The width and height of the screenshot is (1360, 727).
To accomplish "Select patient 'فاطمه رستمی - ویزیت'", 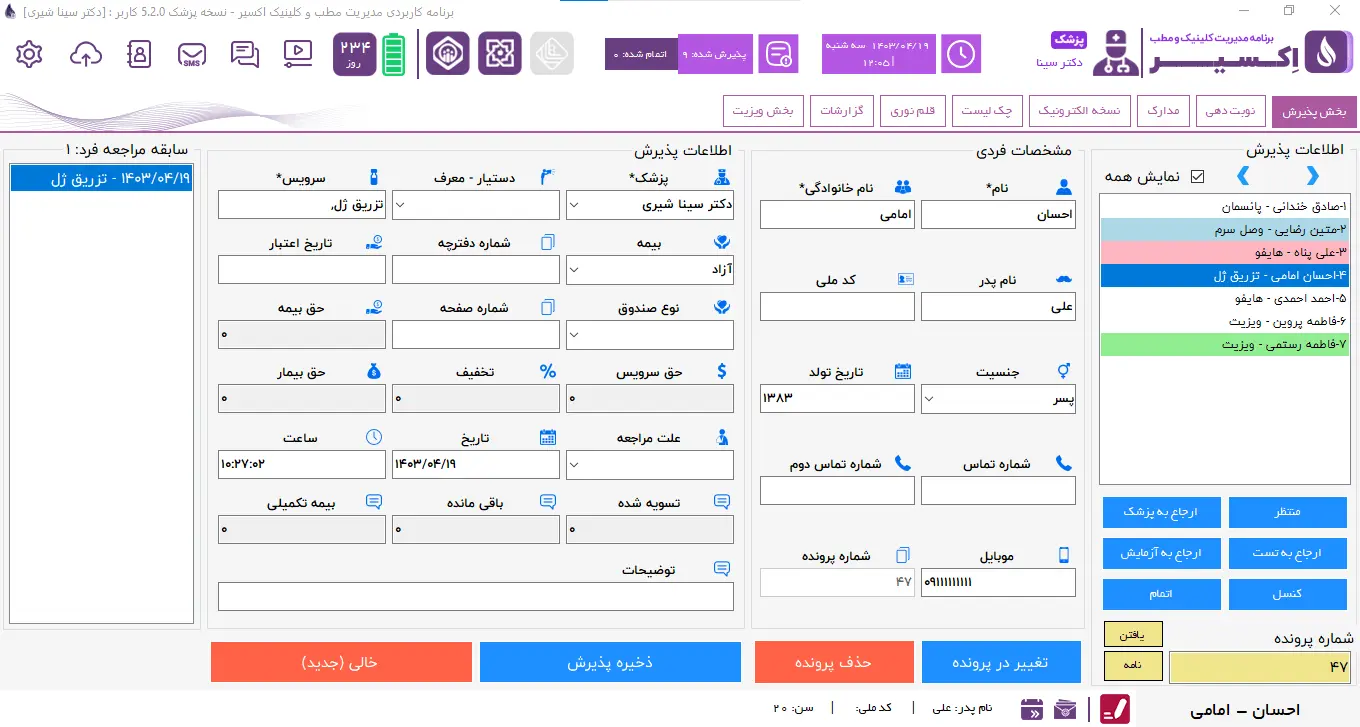I will pos(1224,344).
